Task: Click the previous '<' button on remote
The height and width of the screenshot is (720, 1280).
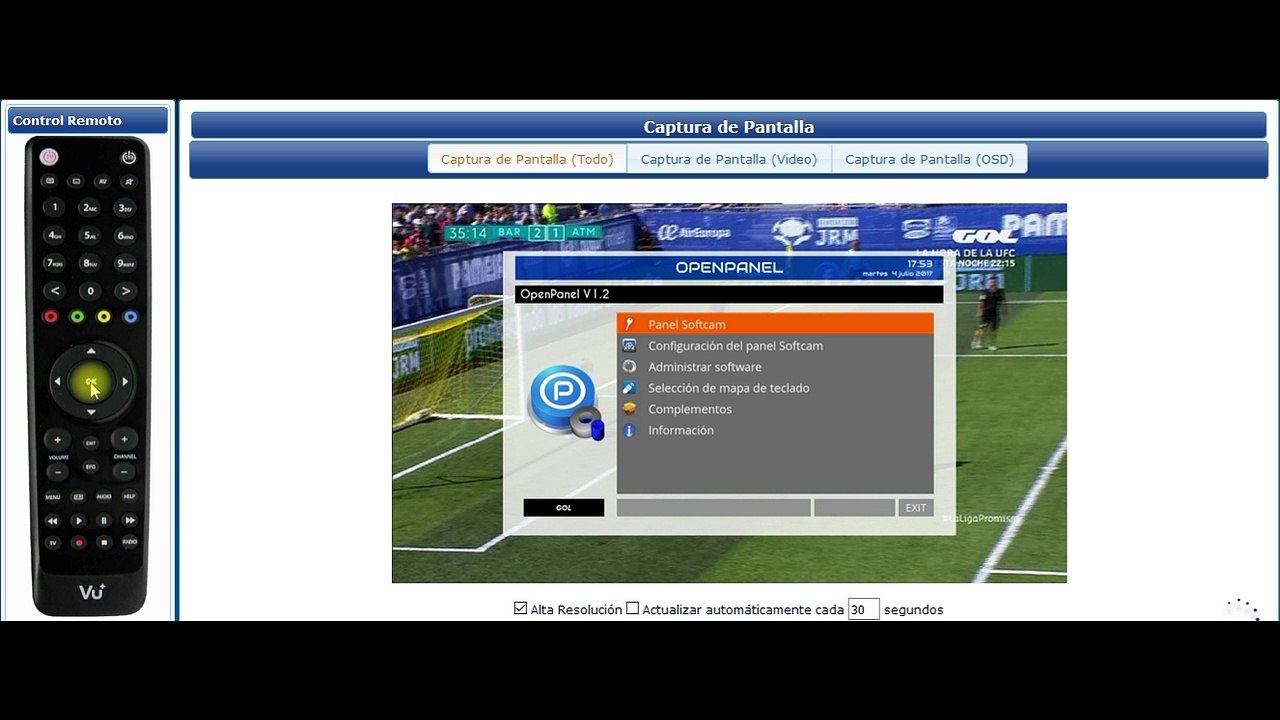Action: (55, 291)
